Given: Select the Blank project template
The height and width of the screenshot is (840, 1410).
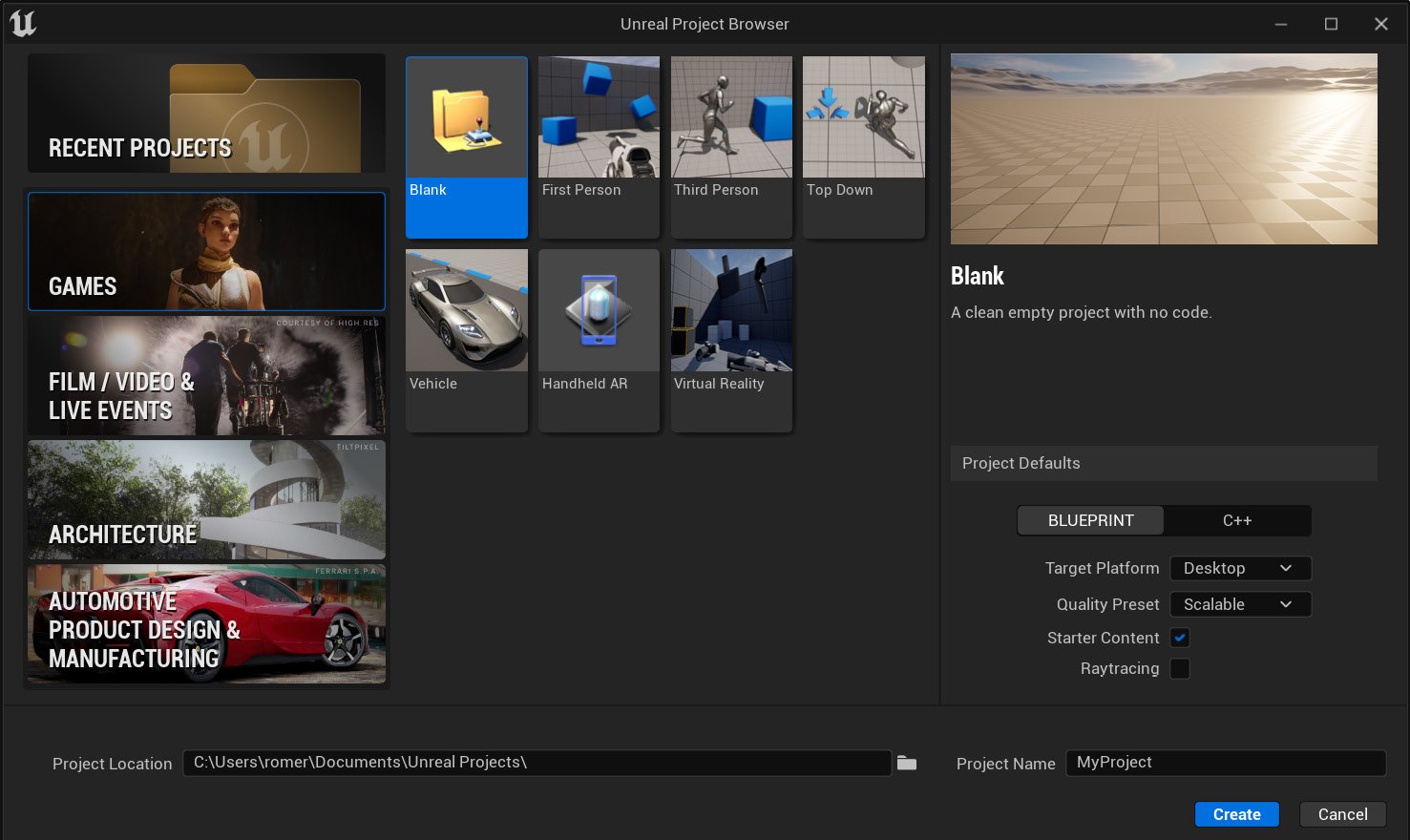Looking at the screenshot, I should (467, 147).
